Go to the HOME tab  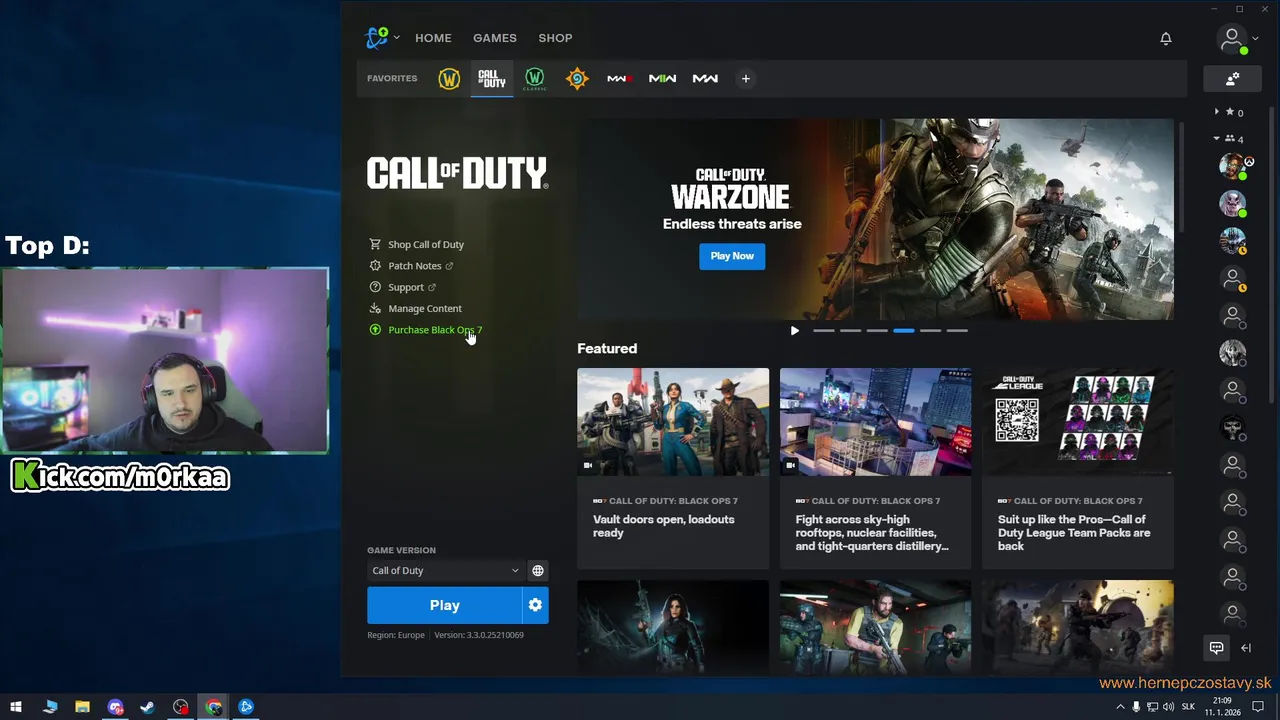tap(433, 38)
